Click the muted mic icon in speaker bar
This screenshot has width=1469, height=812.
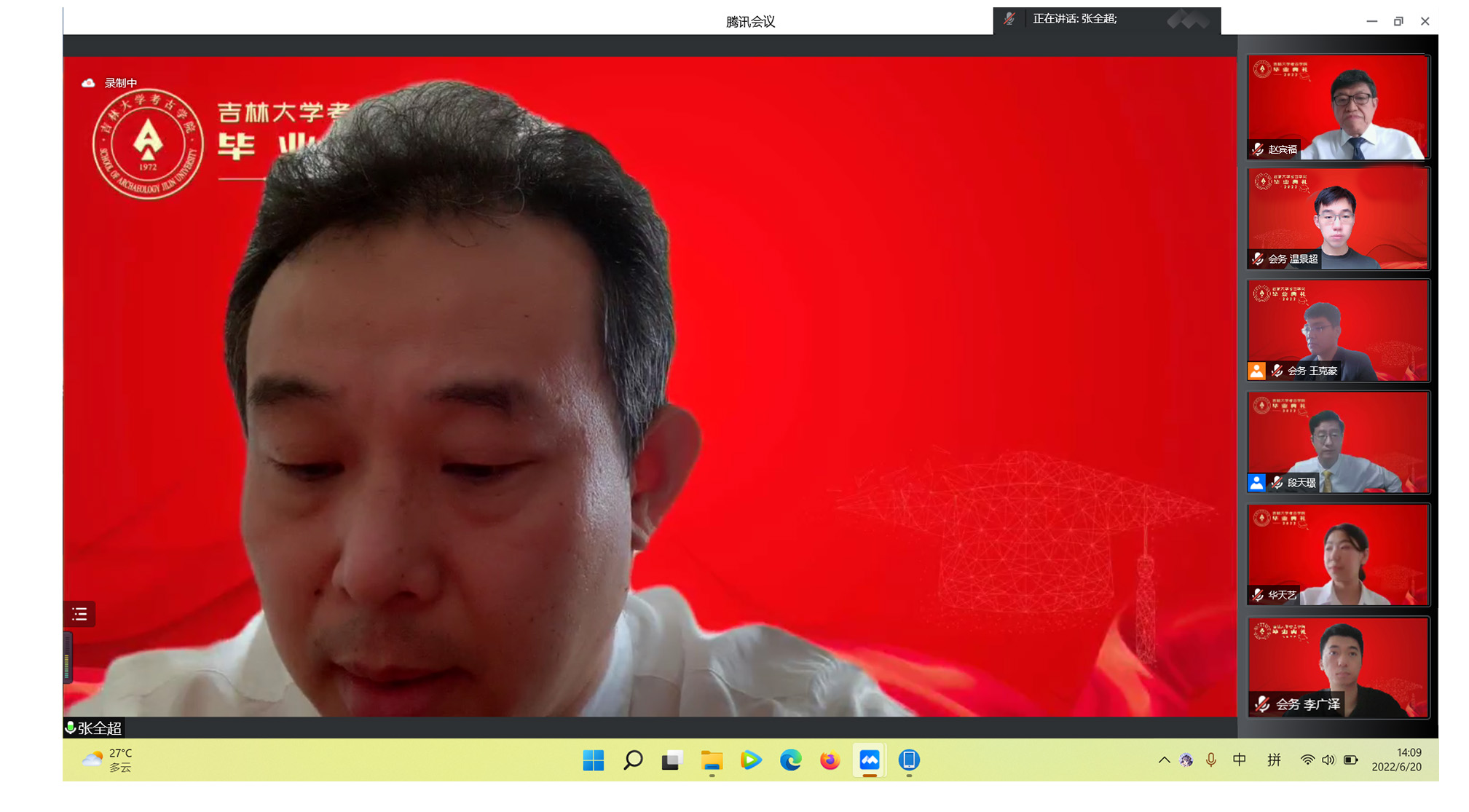click(x=1009, y=20)
